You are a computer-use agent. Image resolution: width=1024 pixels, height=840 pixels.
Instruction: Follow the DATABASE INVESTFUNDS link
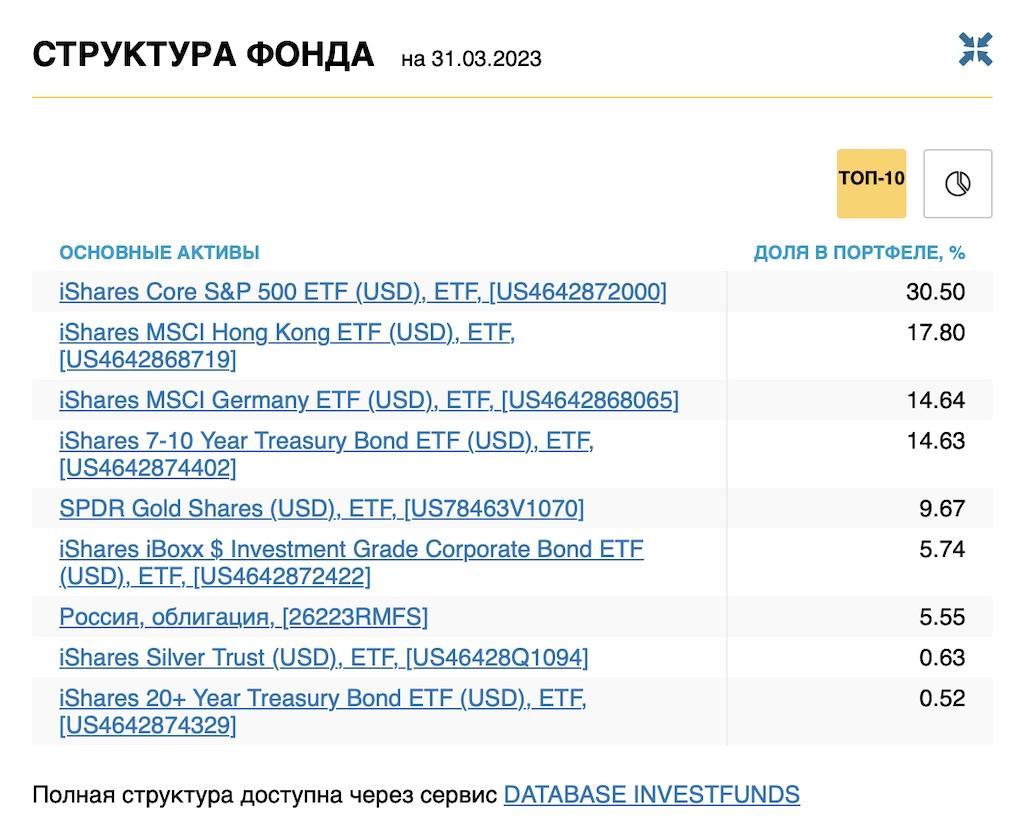651,795
